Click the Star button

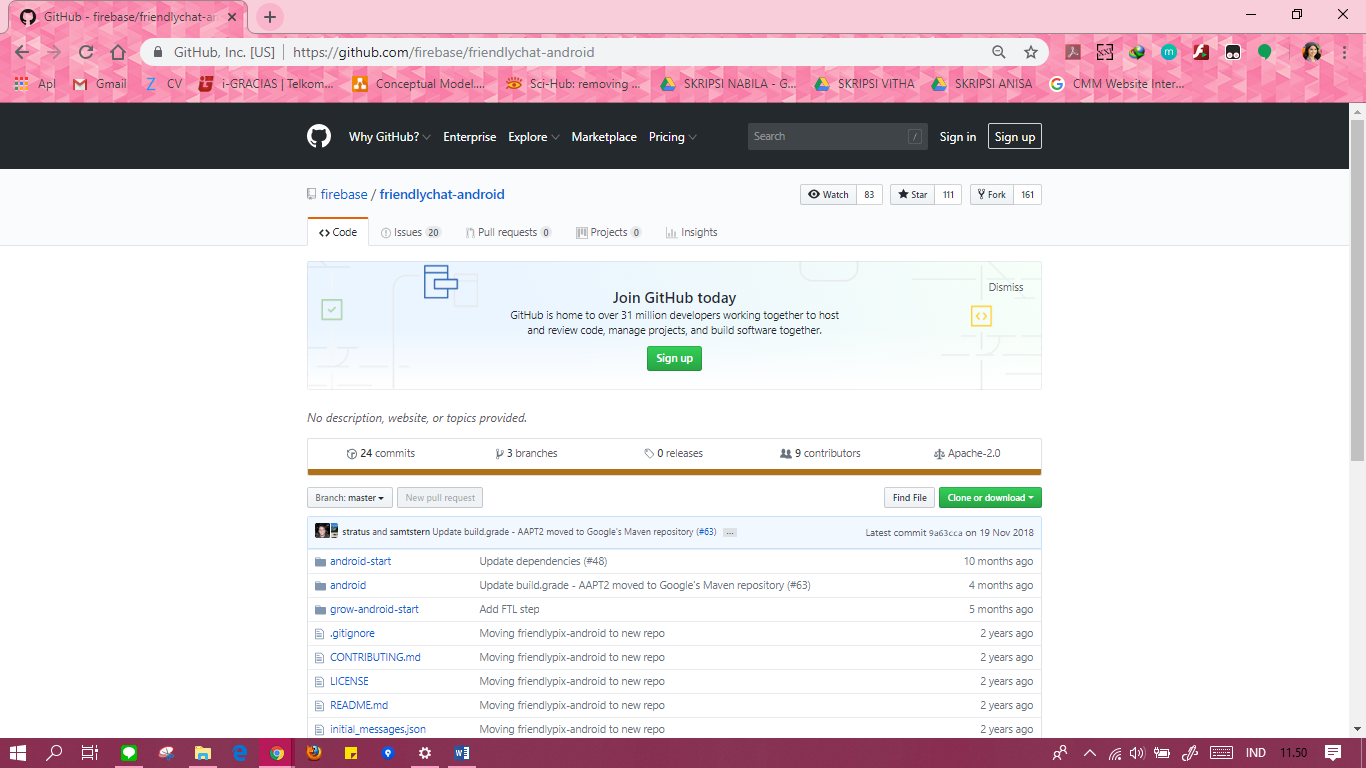click(x=912, y=195)
